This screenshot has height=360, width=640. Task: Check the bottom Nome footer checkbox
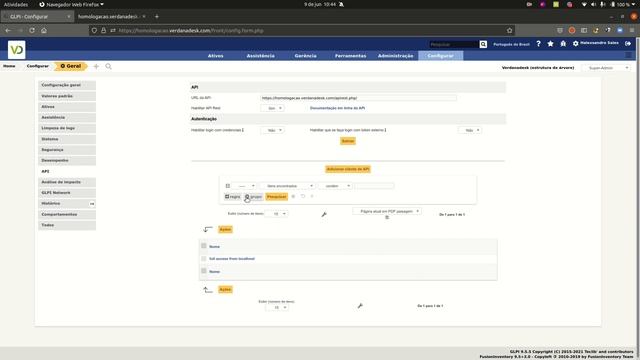point(204,271)
